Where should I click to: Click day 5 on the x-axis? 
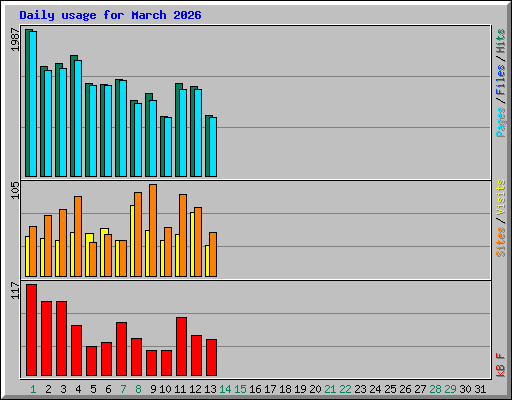[93, 389]
